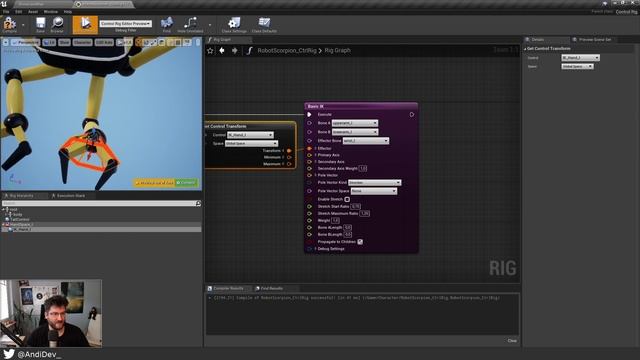Click the Bone A input pin
Viewport: 640px width, 360px height.
tap(309, 123)
